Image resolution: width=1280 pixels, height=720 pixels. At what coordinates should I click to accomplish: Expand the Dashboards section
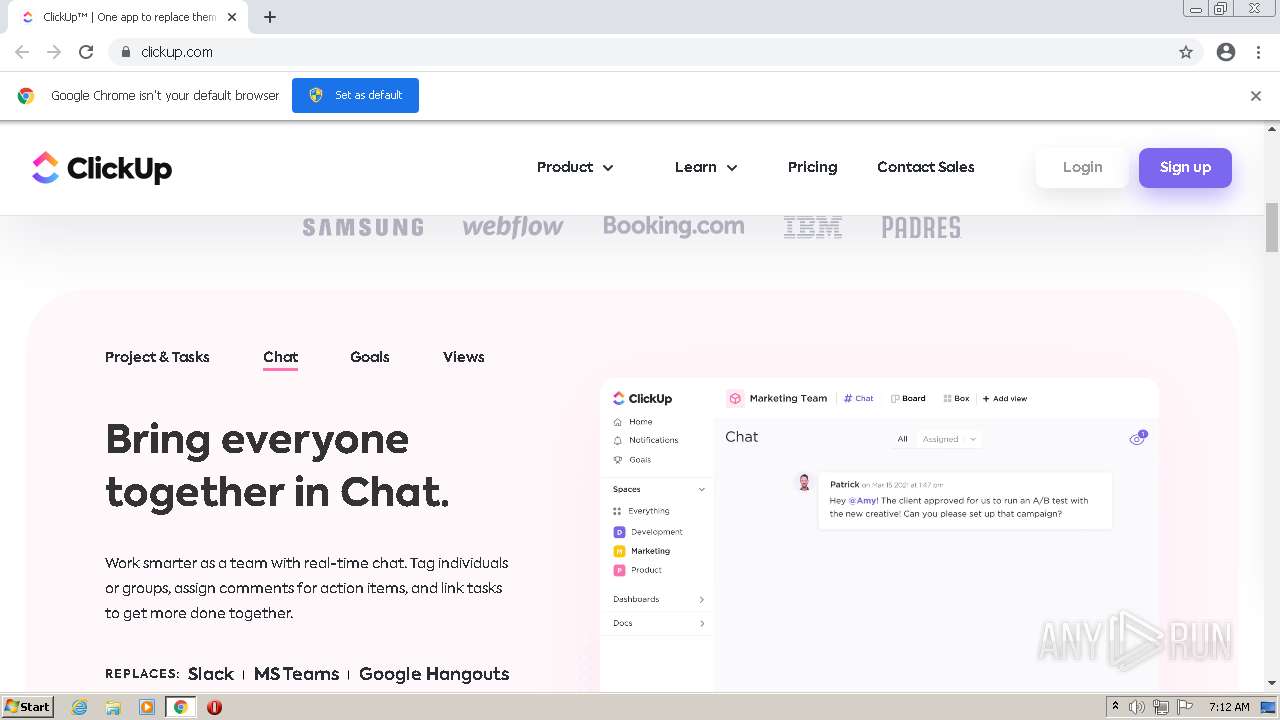(x=659, y=599)
